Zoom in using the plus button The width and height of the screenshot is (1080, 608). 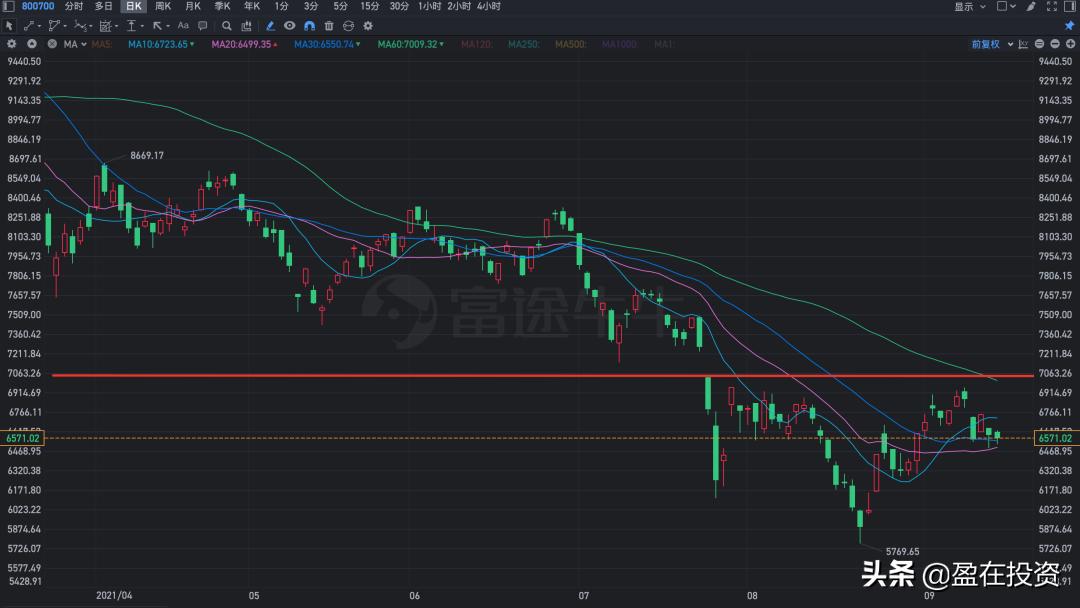pos(1070,44)
